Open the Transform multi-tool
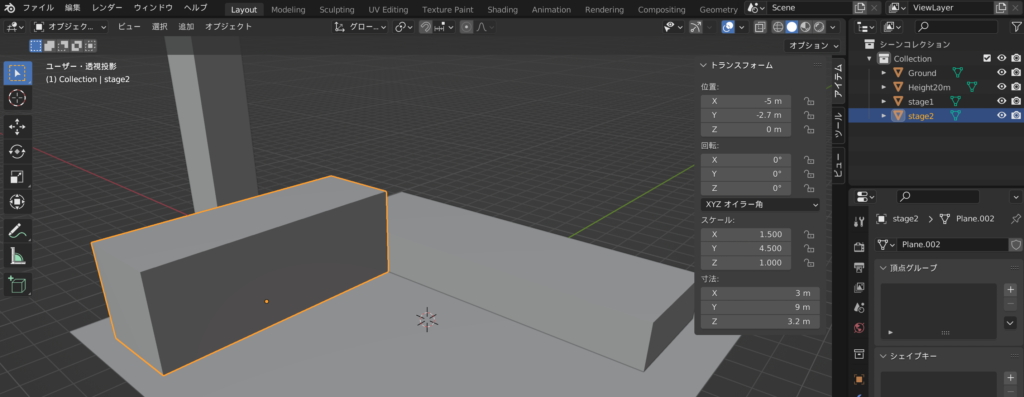1024x397 pixels. tap(17, 202)
